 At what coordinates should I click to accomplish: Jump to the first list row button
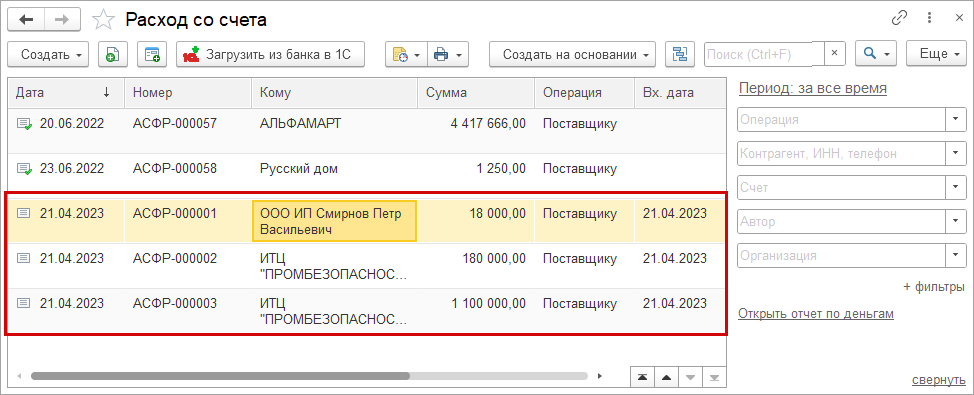tap(642, 376)
